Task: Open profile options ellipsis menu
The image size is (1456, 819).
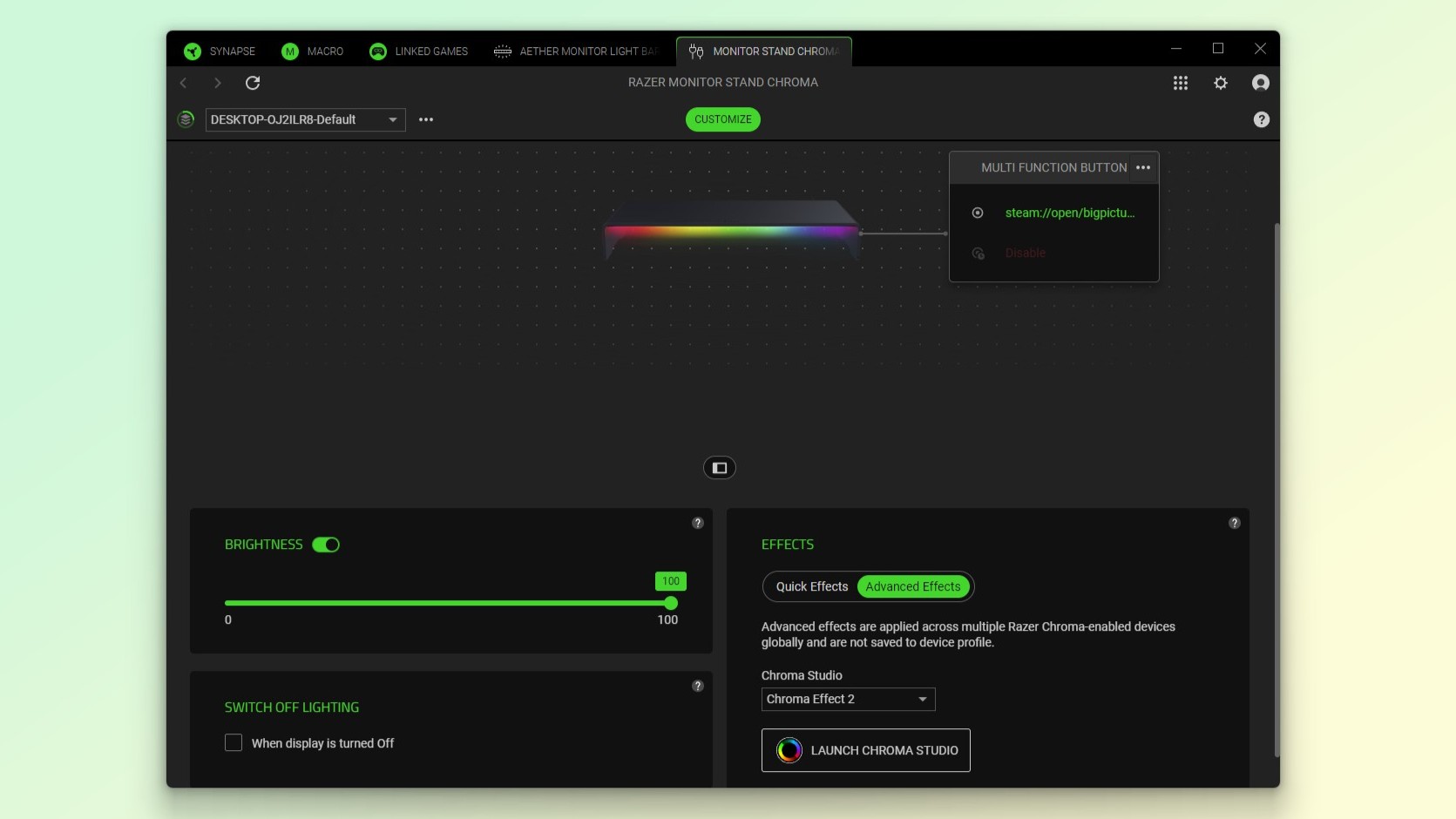Action: [426, 119]
